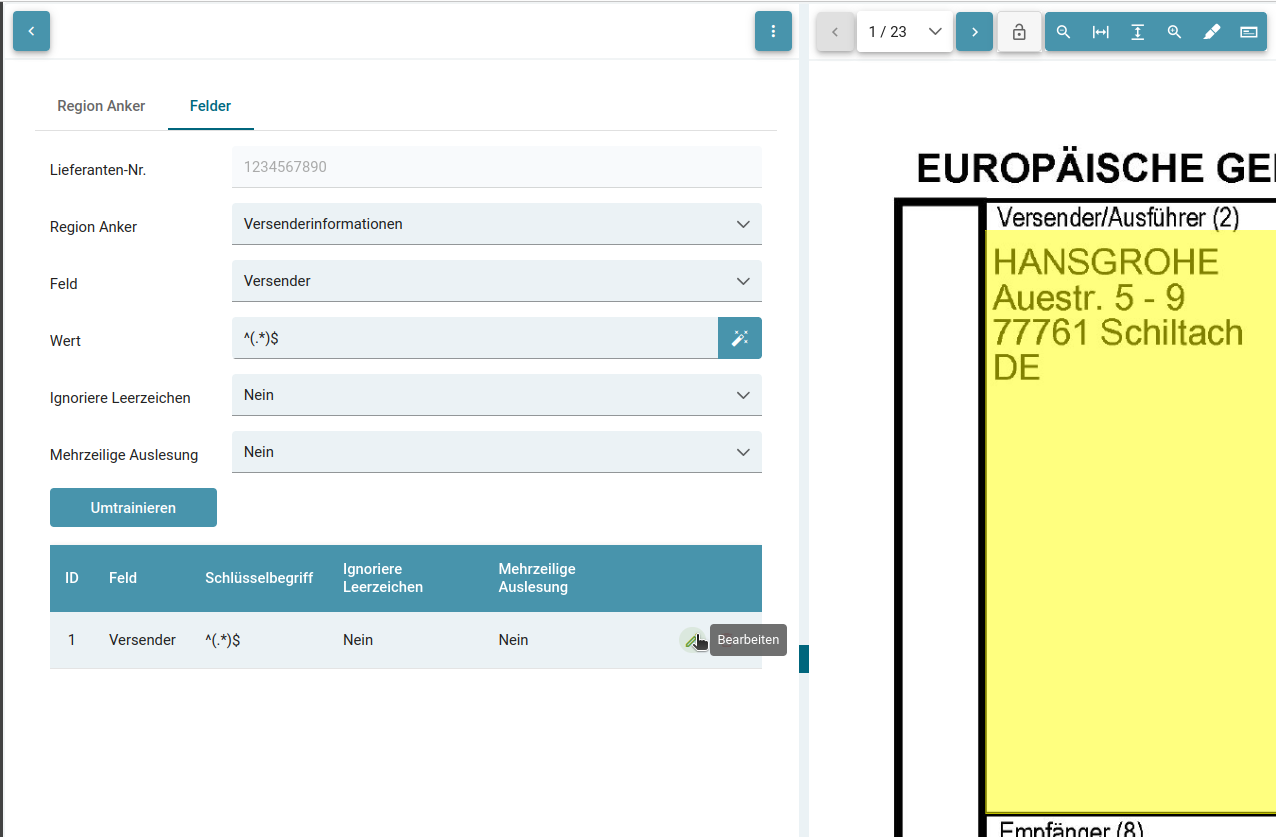Image resolution: width=1276 pixels, height=837 pixels.
Task: Click the magic wand icon beside Wert
Action: (x=739, y=338)
